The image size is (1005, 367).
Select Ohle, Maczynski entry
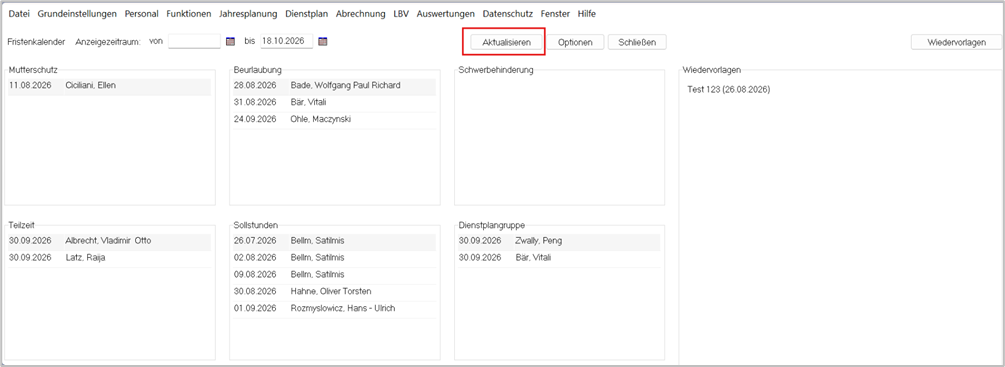334,119
